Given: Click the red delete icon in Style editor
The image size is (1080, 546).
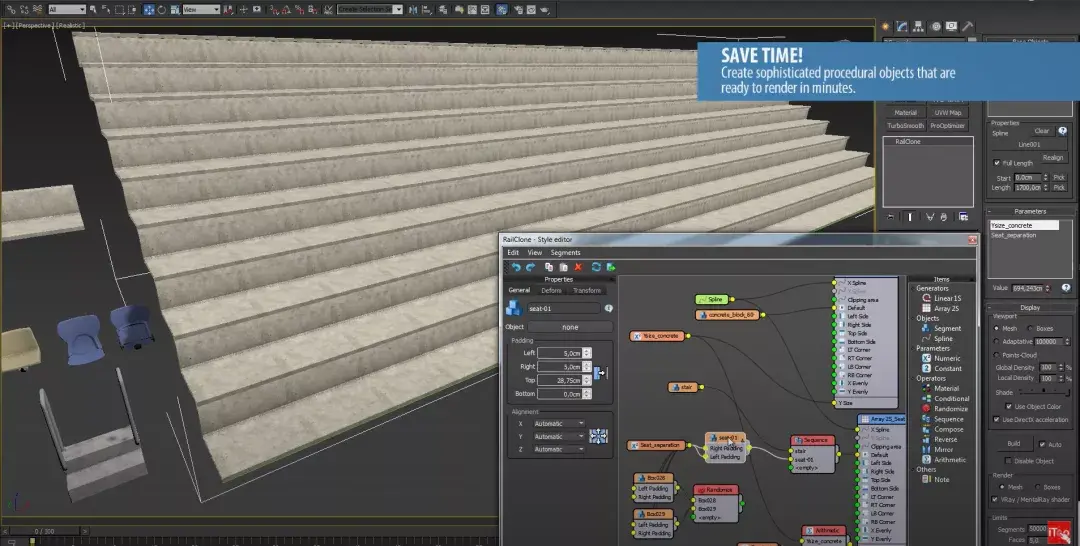Looking at the screenshot, I should coord(578,267).
